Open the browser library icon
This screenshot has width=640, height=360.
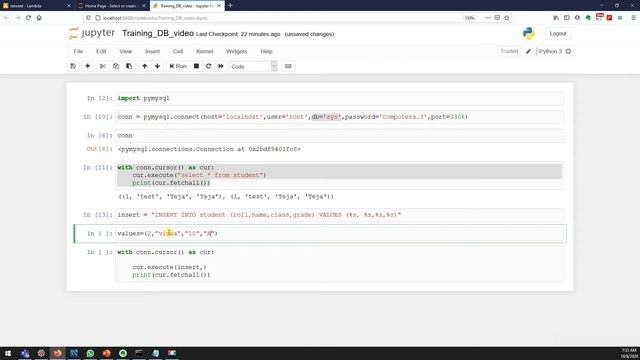(556, 18)
